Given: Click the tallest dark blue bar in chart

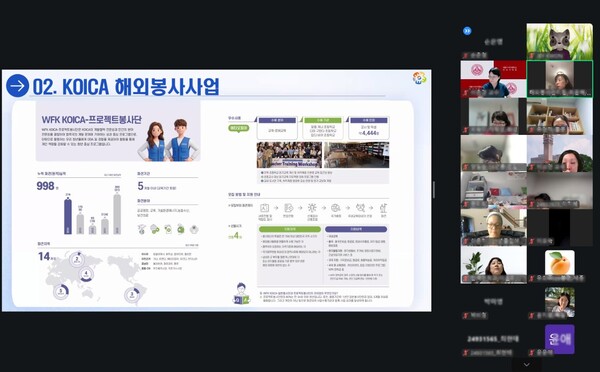Looking at the screenshot, I should (x=68, y=217).
